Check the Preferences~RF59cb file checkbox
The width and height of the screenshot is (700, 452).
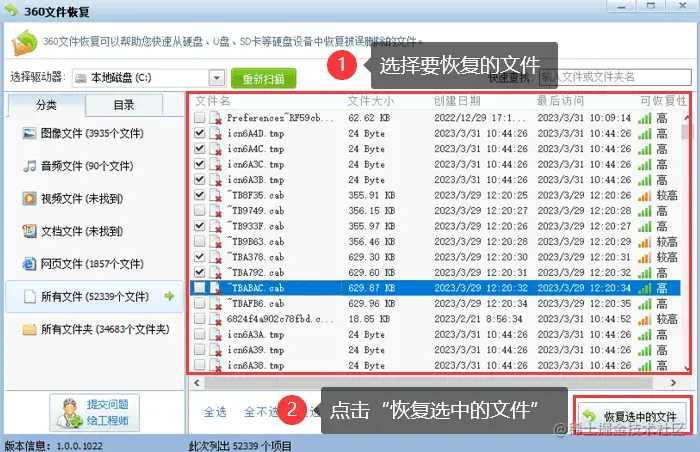pos(200,117)
